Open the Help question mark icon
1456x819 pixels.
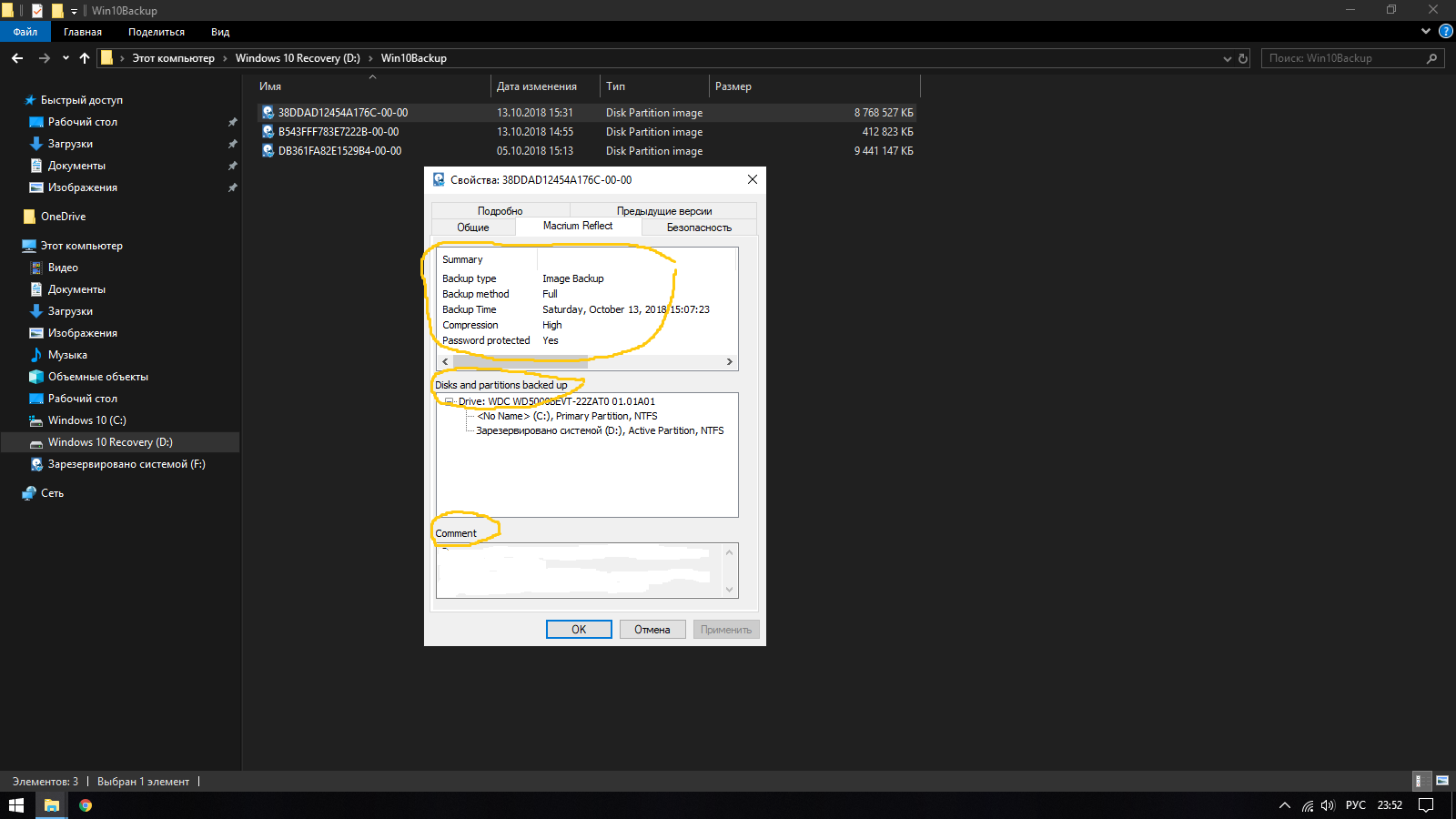pos(1445,31)
